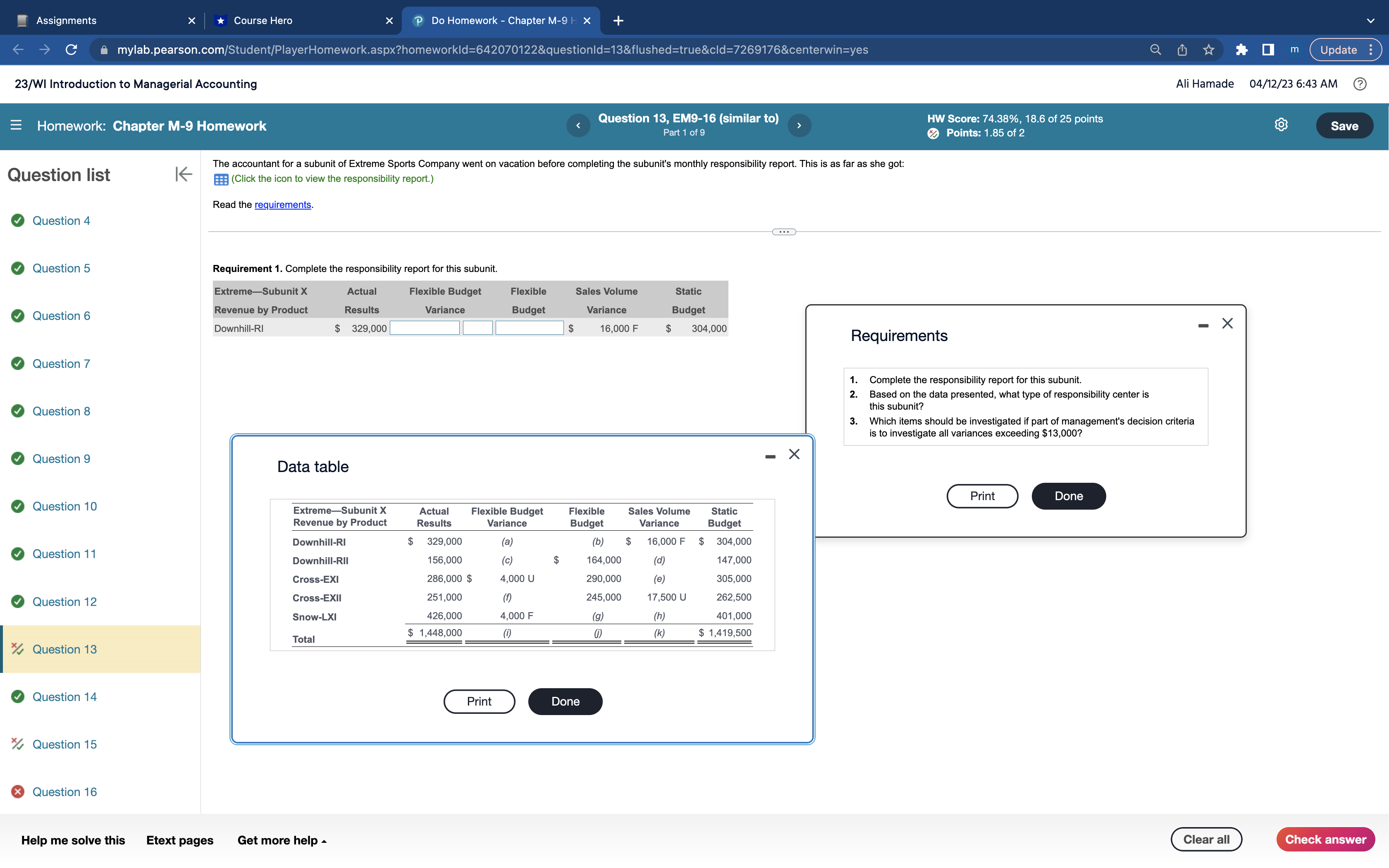Image resolution: width=1389 pixels, height=868 pixels.
Task: Bookmark page with star icon
Action: [1208, 50]
